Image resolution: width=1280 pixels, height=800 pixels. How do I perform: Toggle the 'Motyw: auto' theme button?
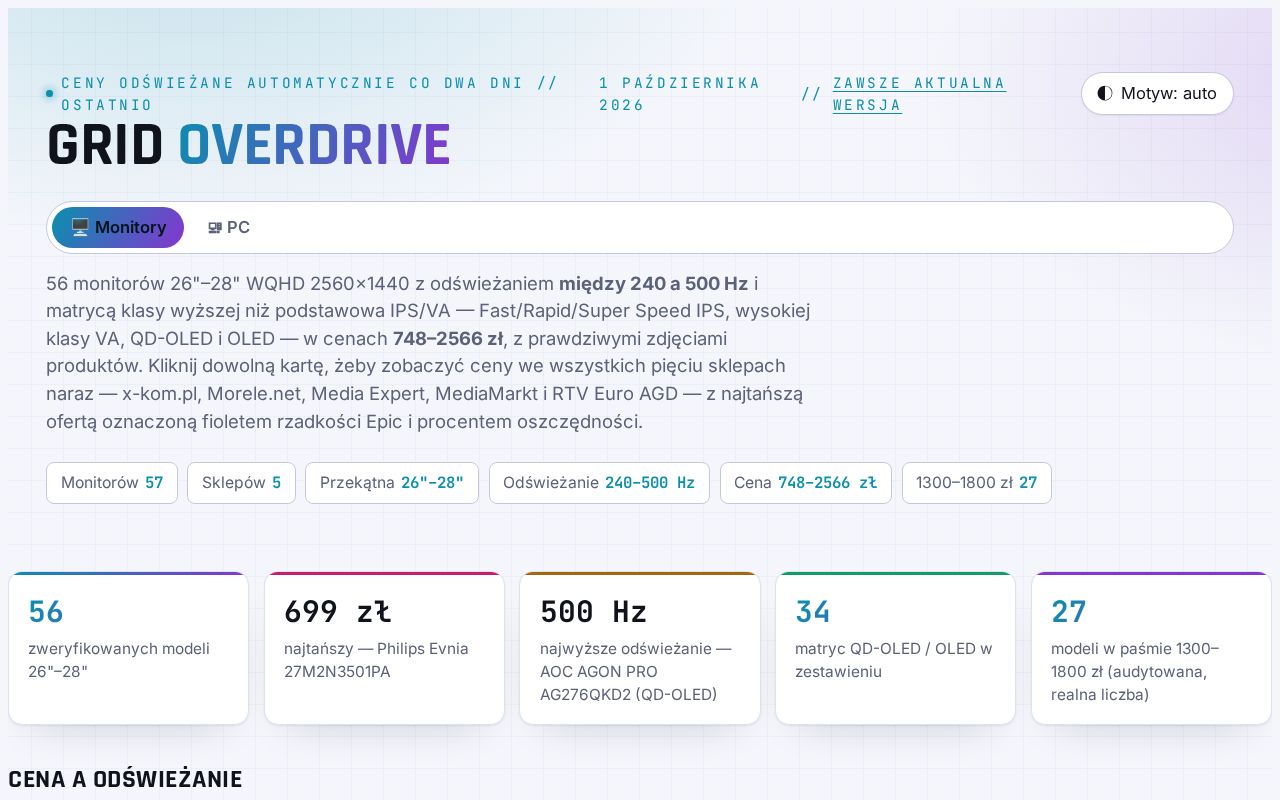tap(1157, 94)
